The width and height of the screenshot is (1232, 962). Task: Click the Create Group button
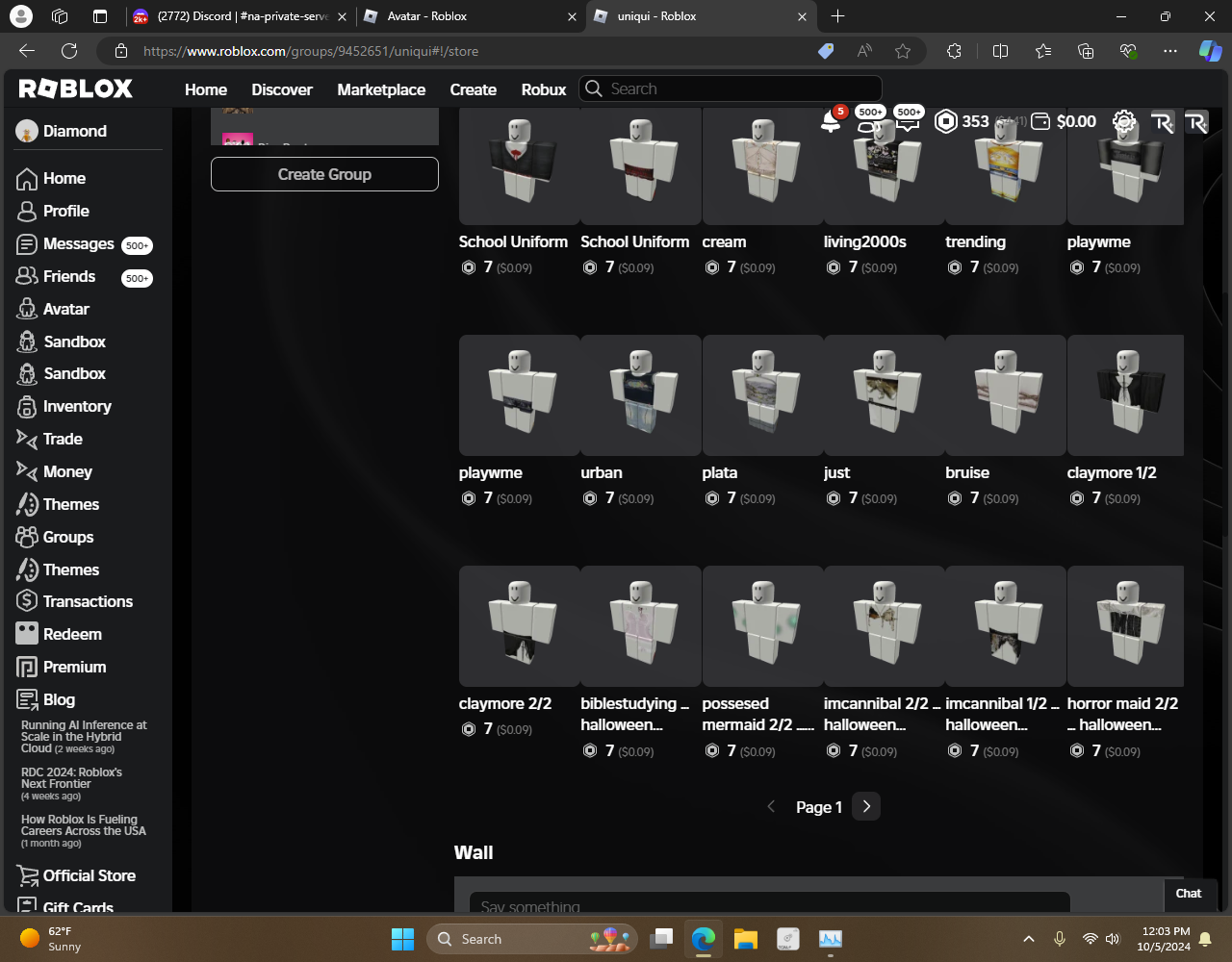[324, 174]
